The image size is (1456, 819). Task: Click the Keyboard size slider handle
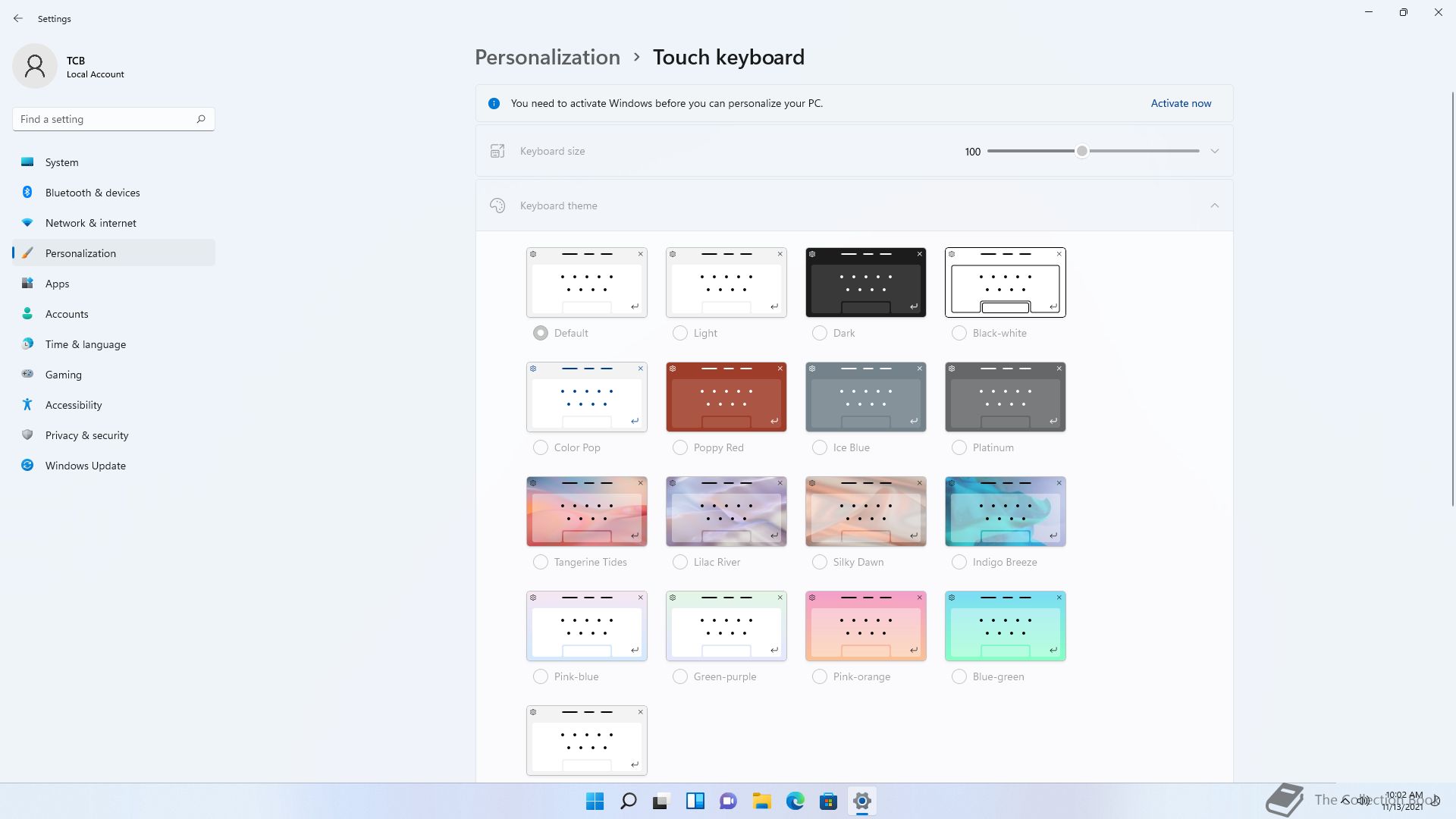coord(1082,151)
